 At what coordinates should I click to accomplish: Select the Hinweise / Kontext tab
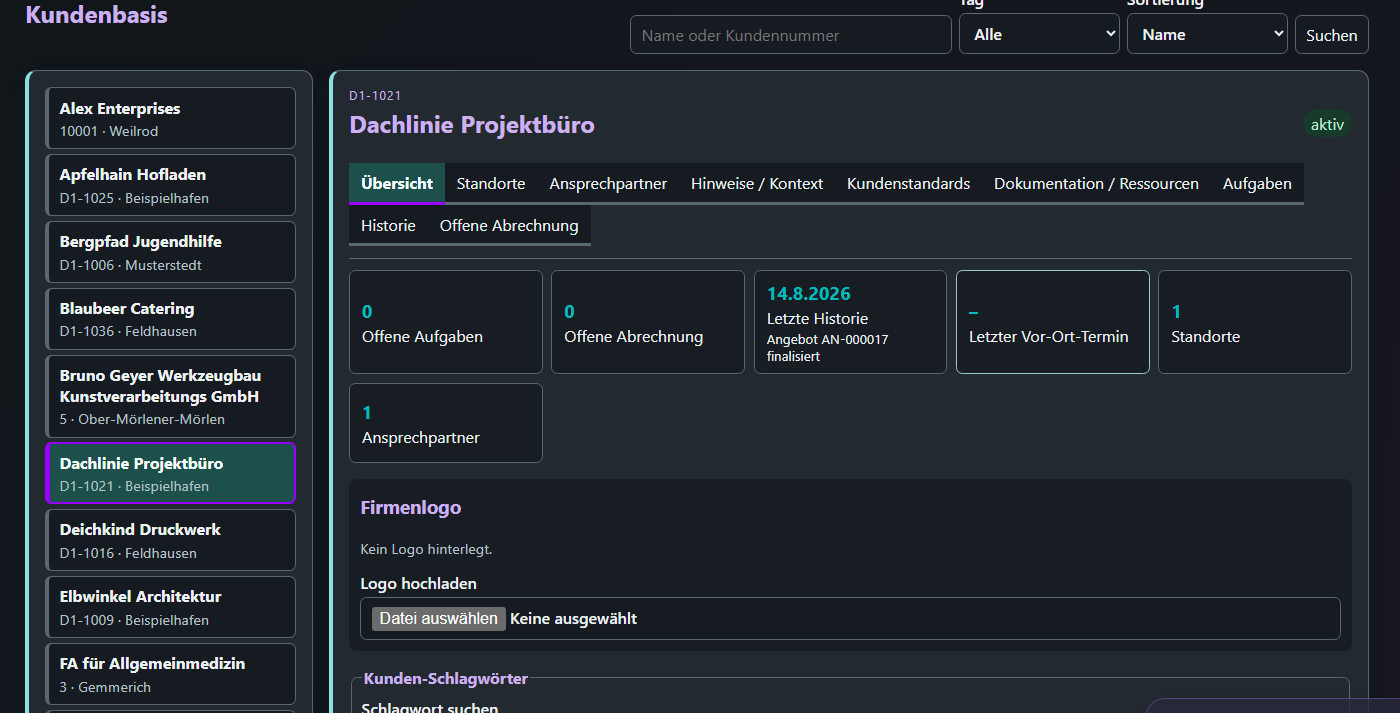757,184
